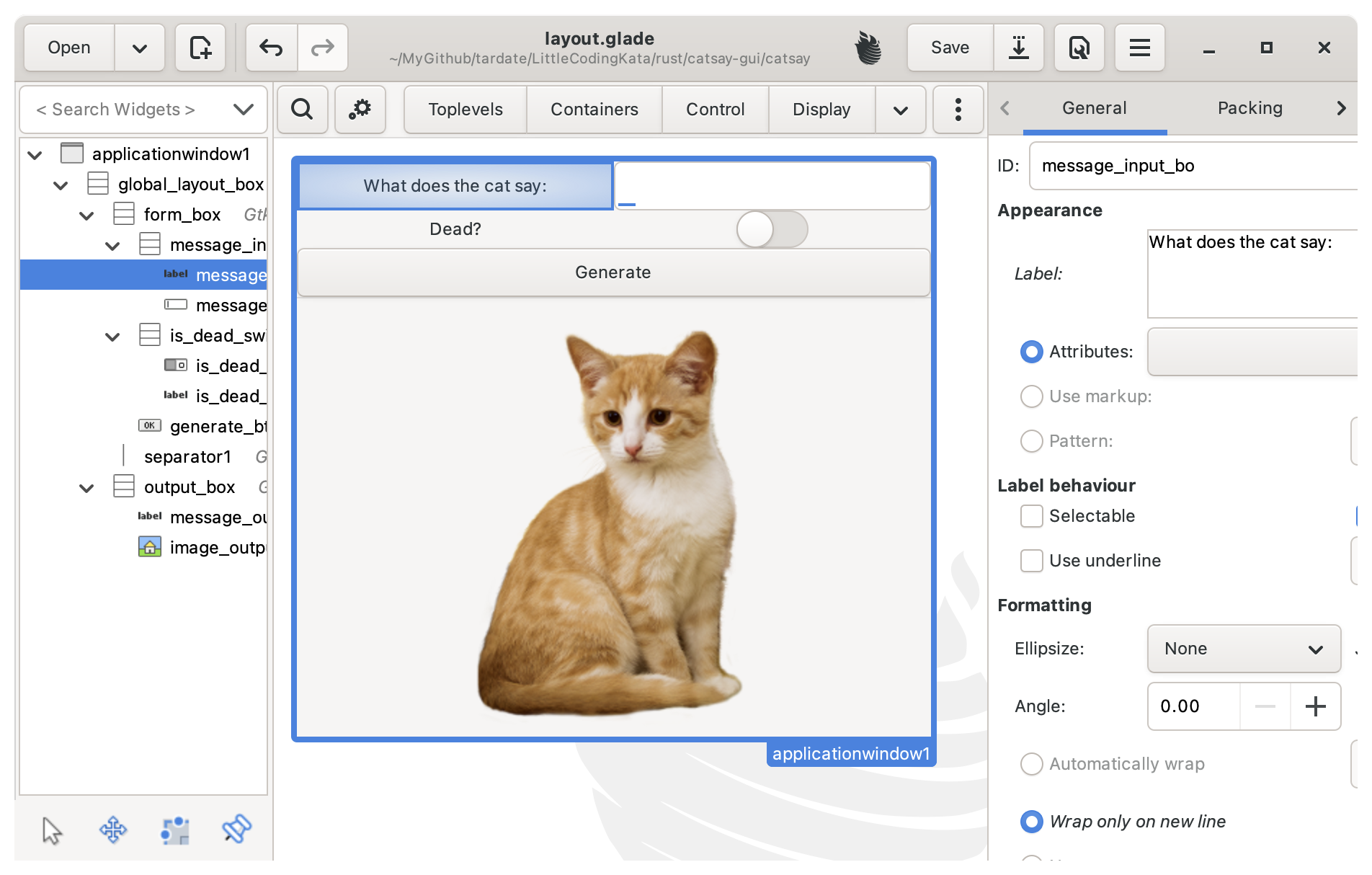Switch to the General properties tab
This screenshot has width=1372, height=875.
point(1095,108)
